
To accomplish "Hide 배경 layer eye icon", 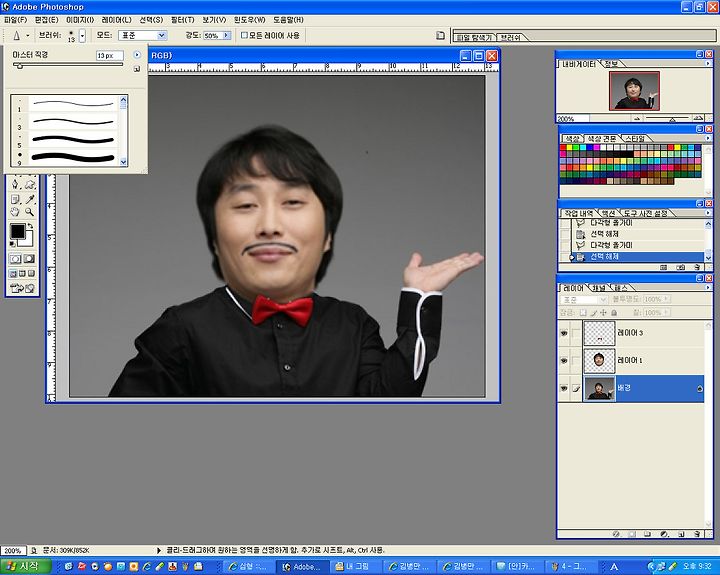I will click(x=564, y=388).
